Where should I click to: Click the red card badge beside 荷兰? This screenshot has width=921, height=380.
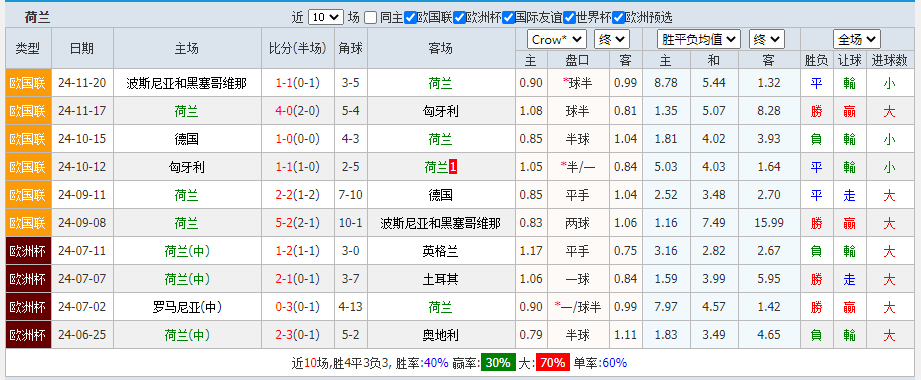(x=453, y=167)
